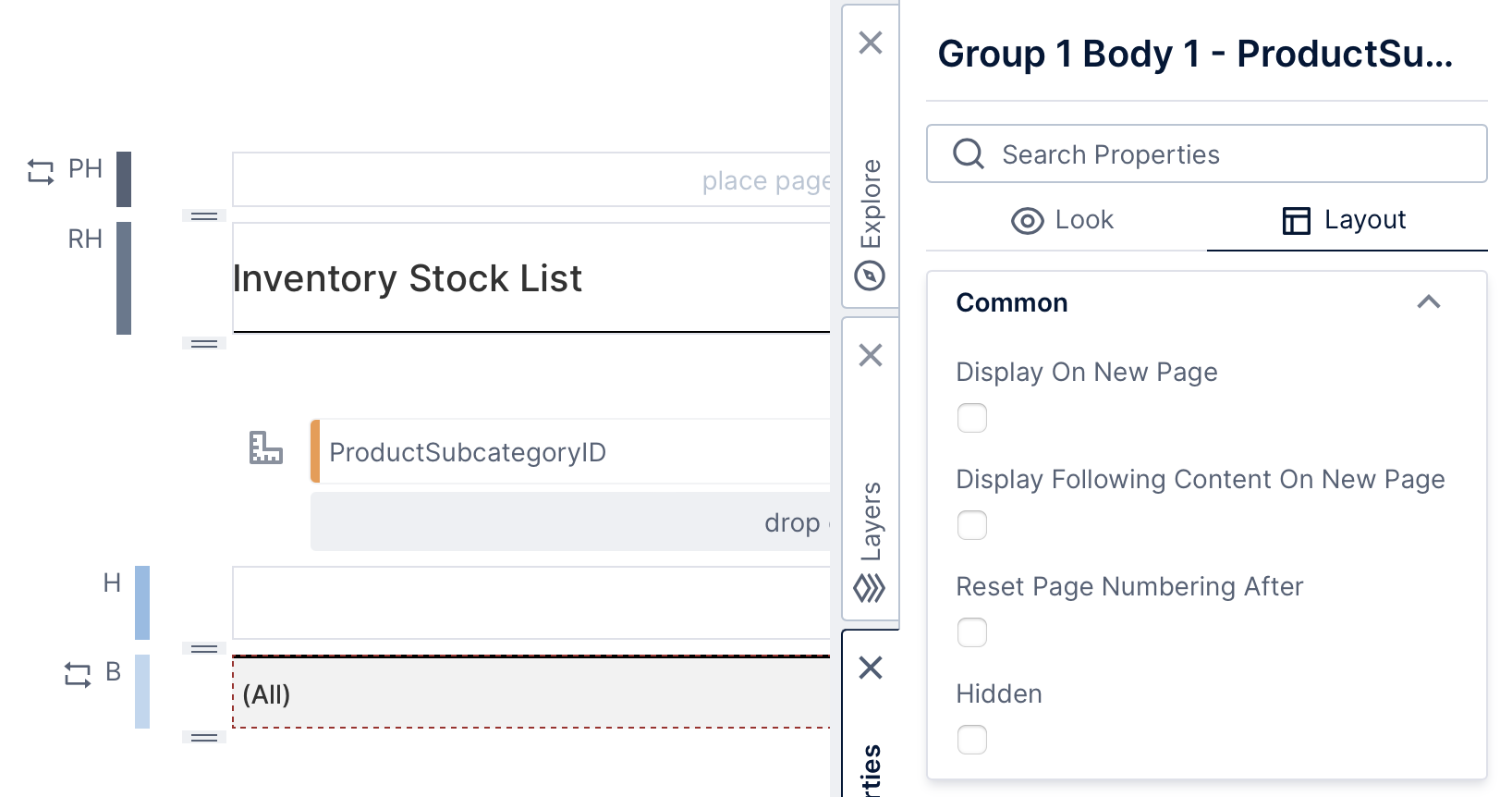This screenshot has width=1512, height=797.
Task: Enable the Display On New Page checkbox
Action: pyautogui.click(x=971, y=418)
